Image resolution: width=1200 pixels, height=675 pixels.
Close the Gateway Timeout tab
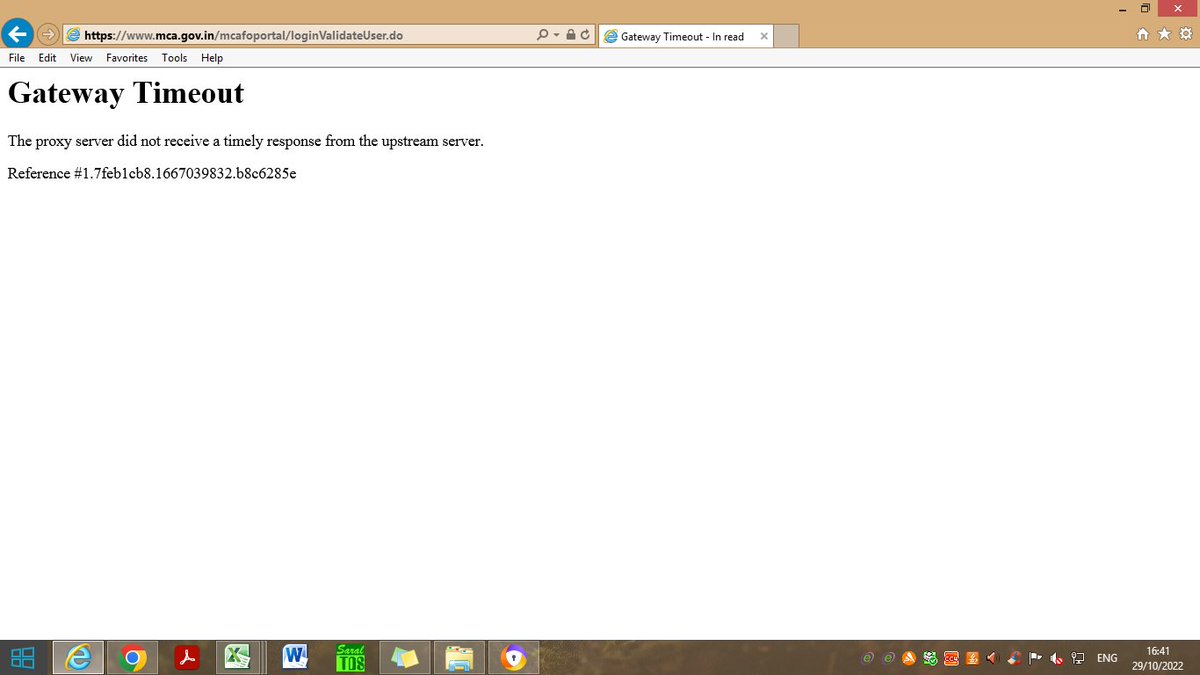point(764,37)
